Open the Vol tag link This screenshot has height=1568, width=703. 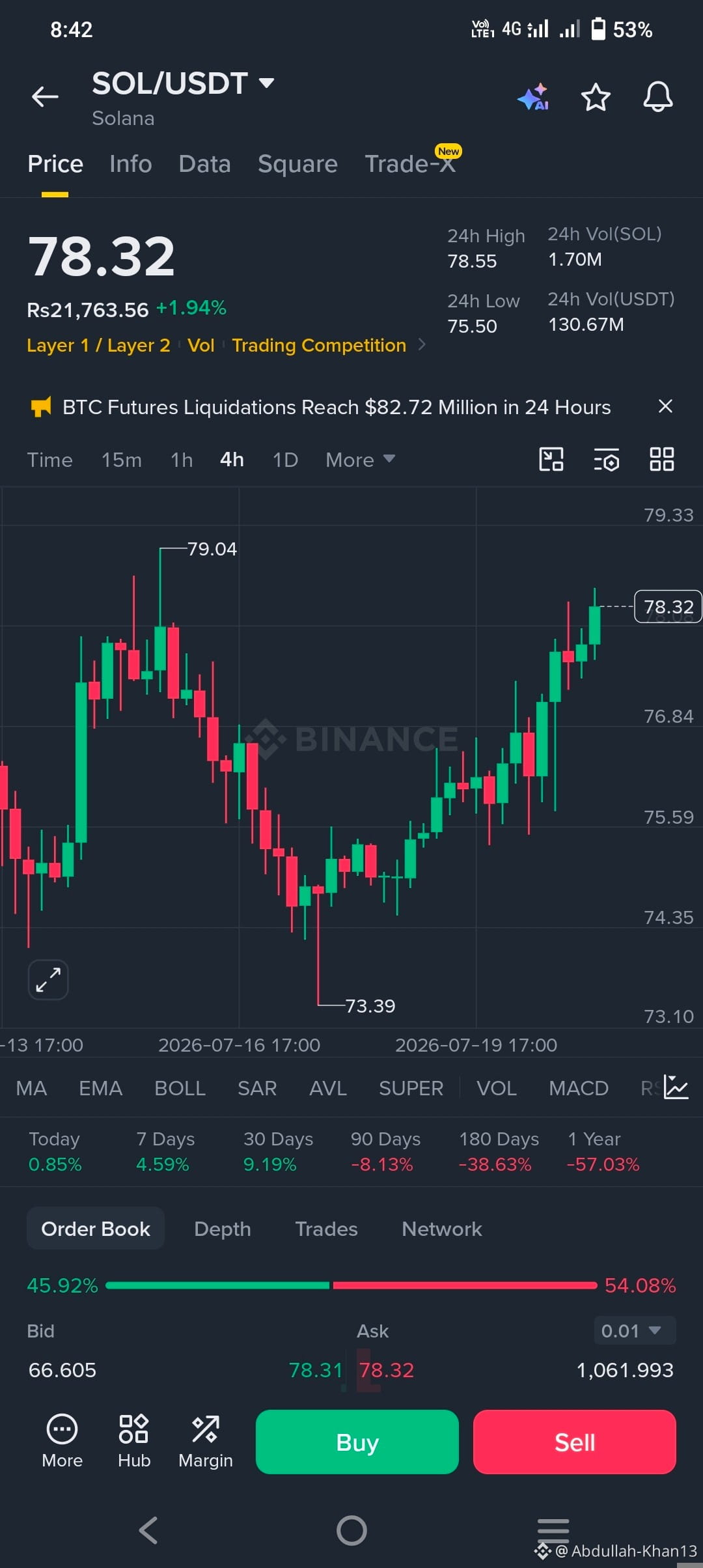pyautogui.click(x=200, y=345)
